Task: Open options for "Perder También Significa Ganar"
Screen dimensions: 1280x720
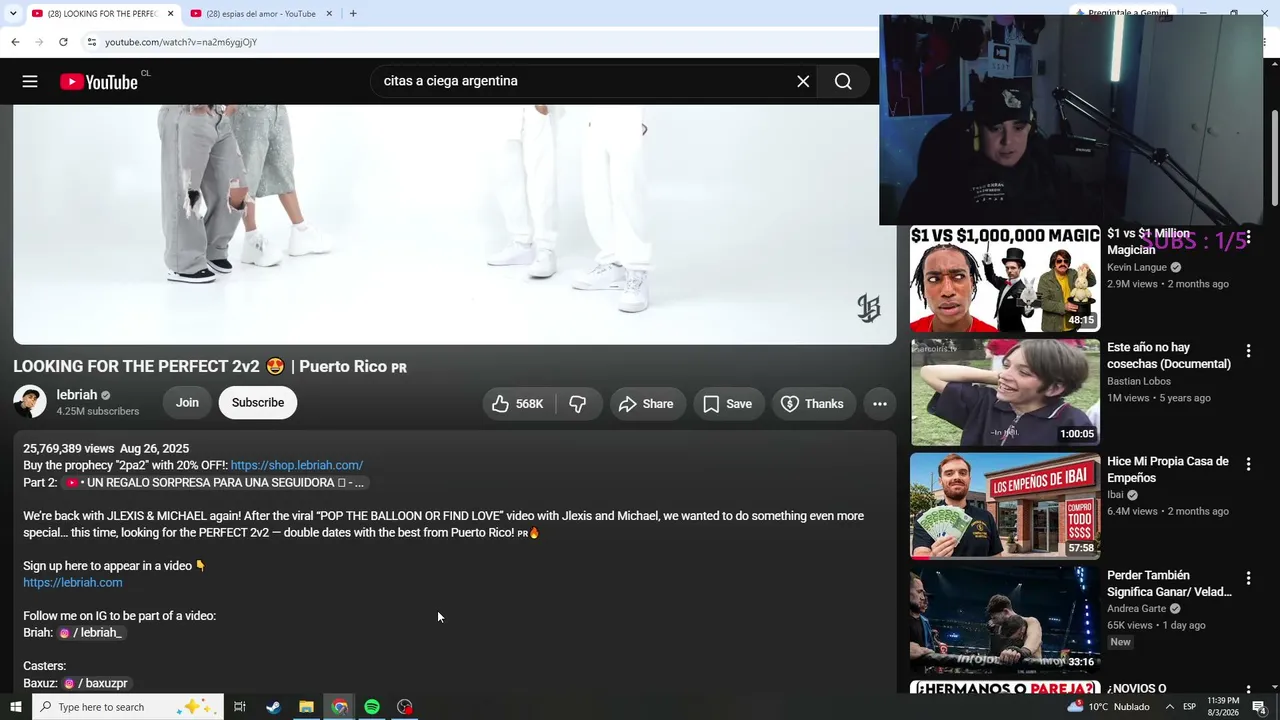Action: 1248,579
